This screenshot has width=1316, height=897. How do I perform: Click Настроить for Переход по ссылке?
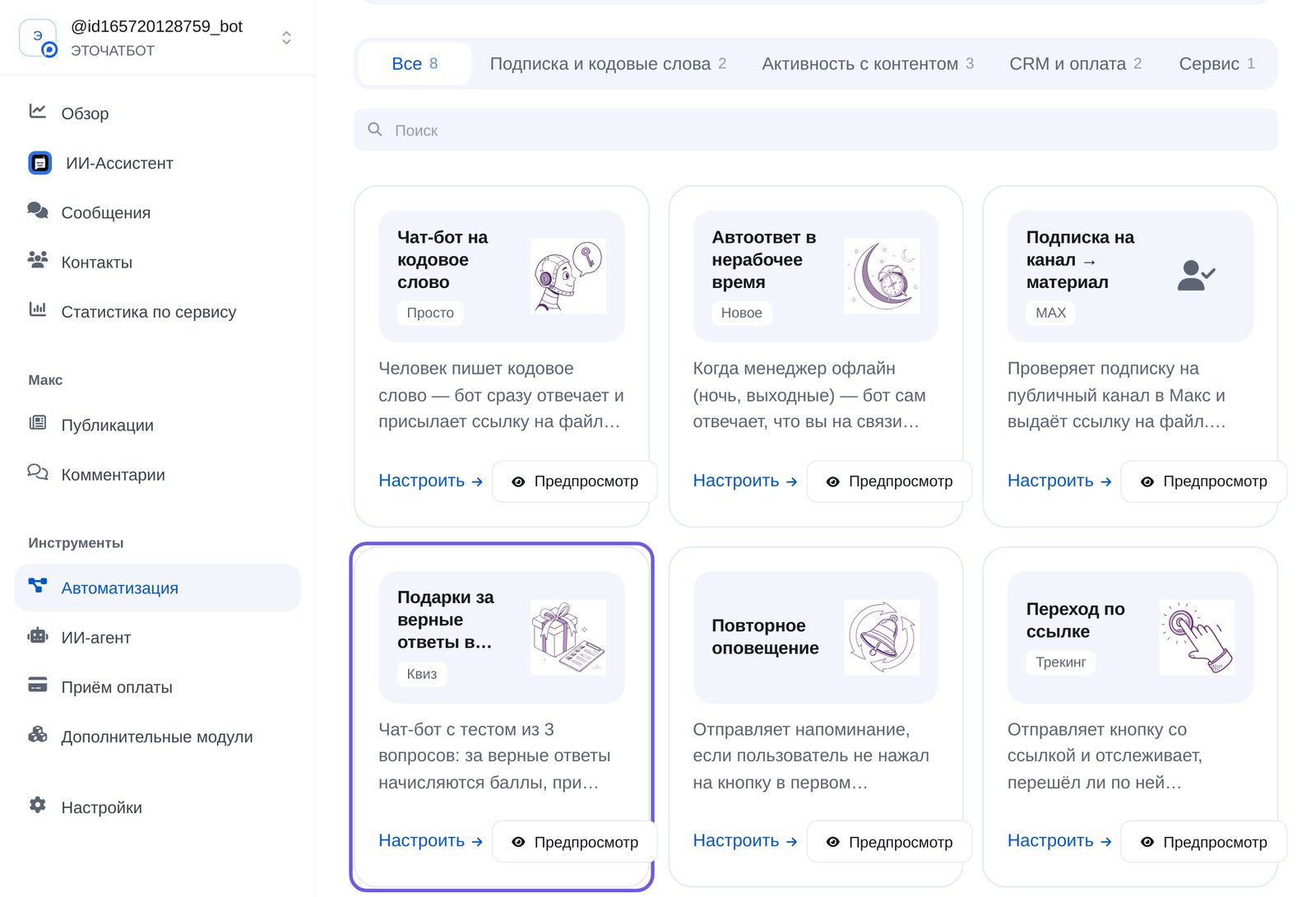pyautogui.click(x=1059, y=841)
